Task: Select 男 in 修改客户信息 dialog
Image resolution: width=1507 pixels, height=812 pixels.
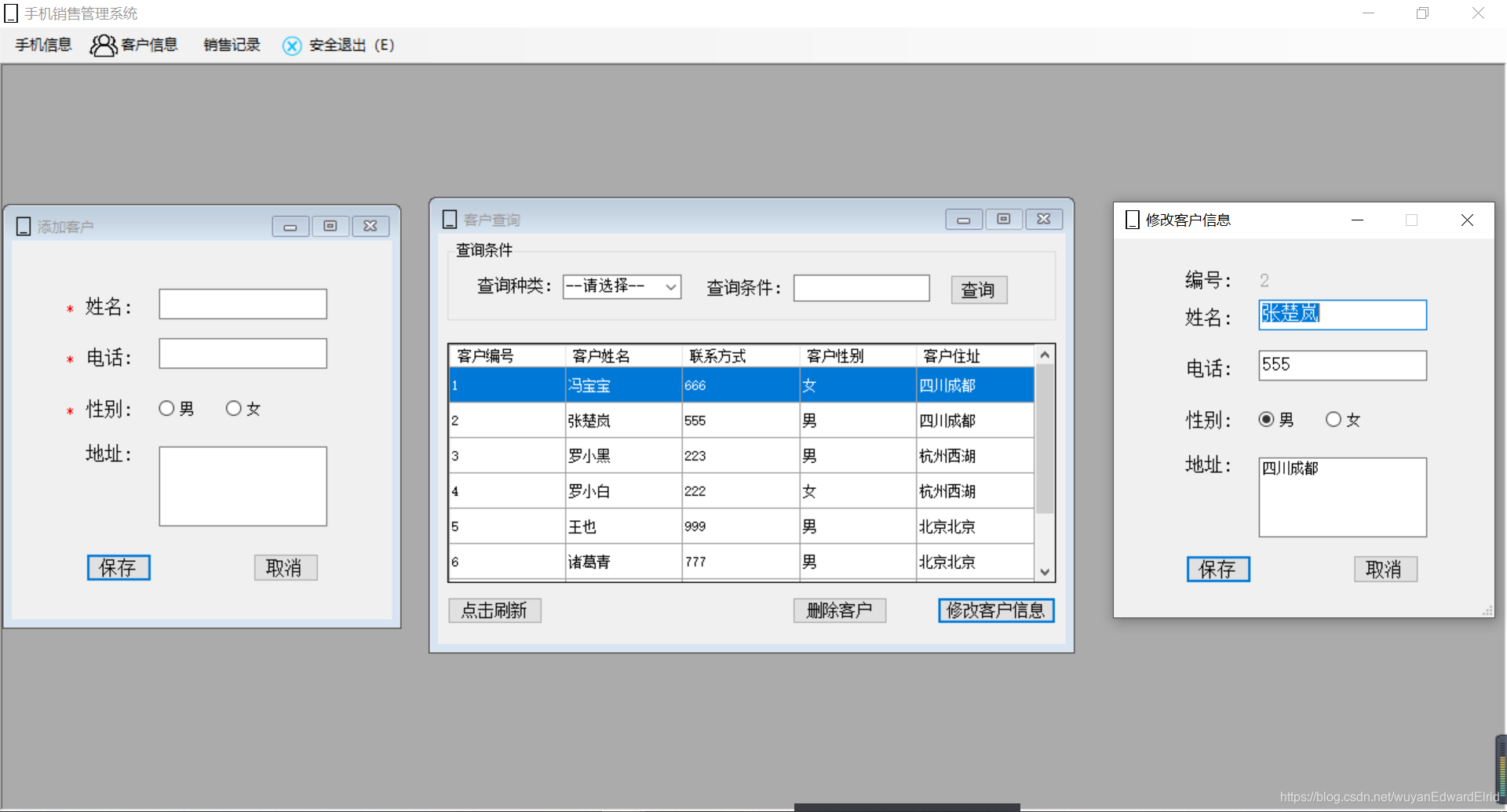Action: [1276, 419]
